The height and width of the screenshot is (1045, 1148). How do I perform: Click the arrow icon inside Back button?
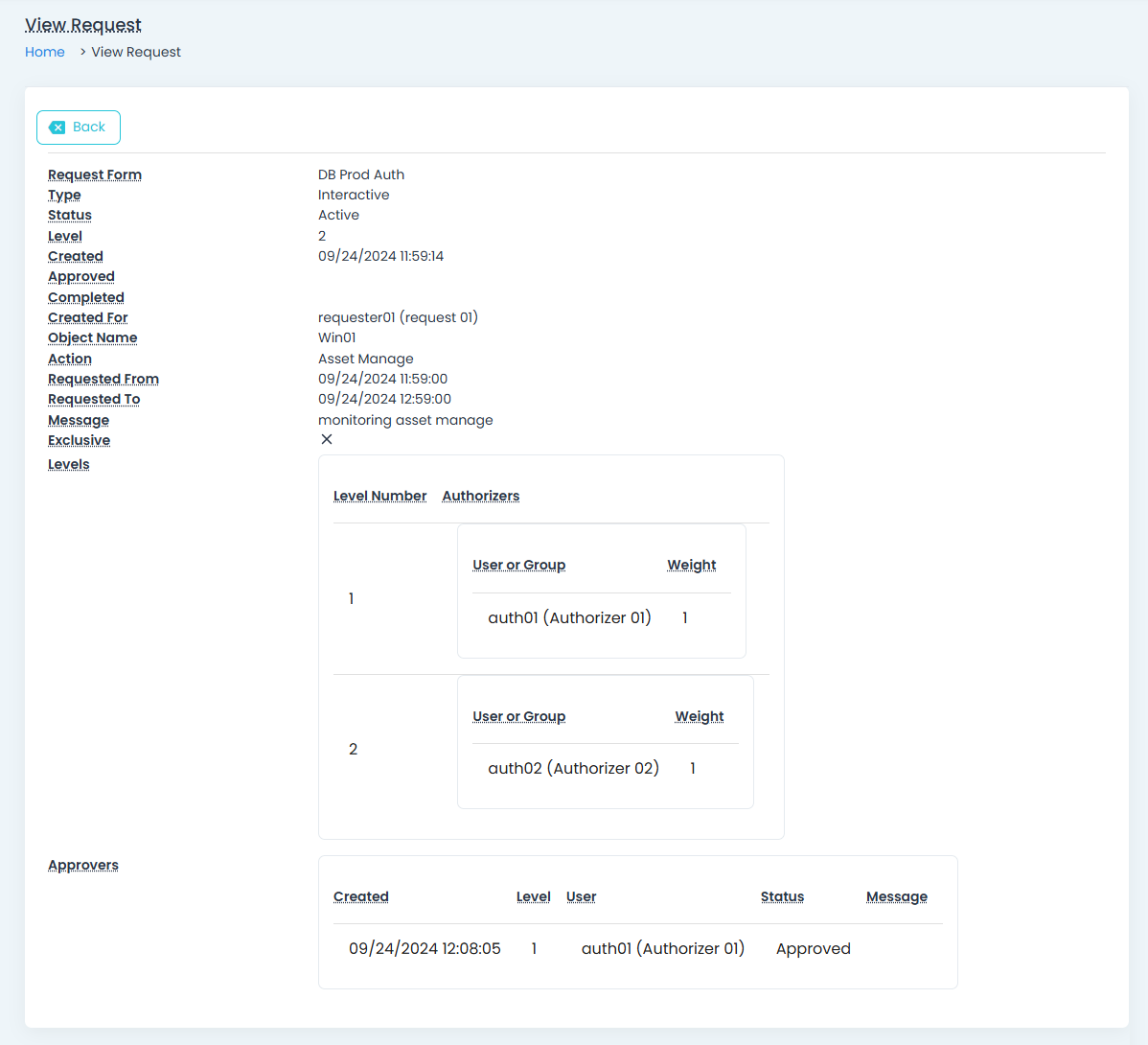[57, 128]
